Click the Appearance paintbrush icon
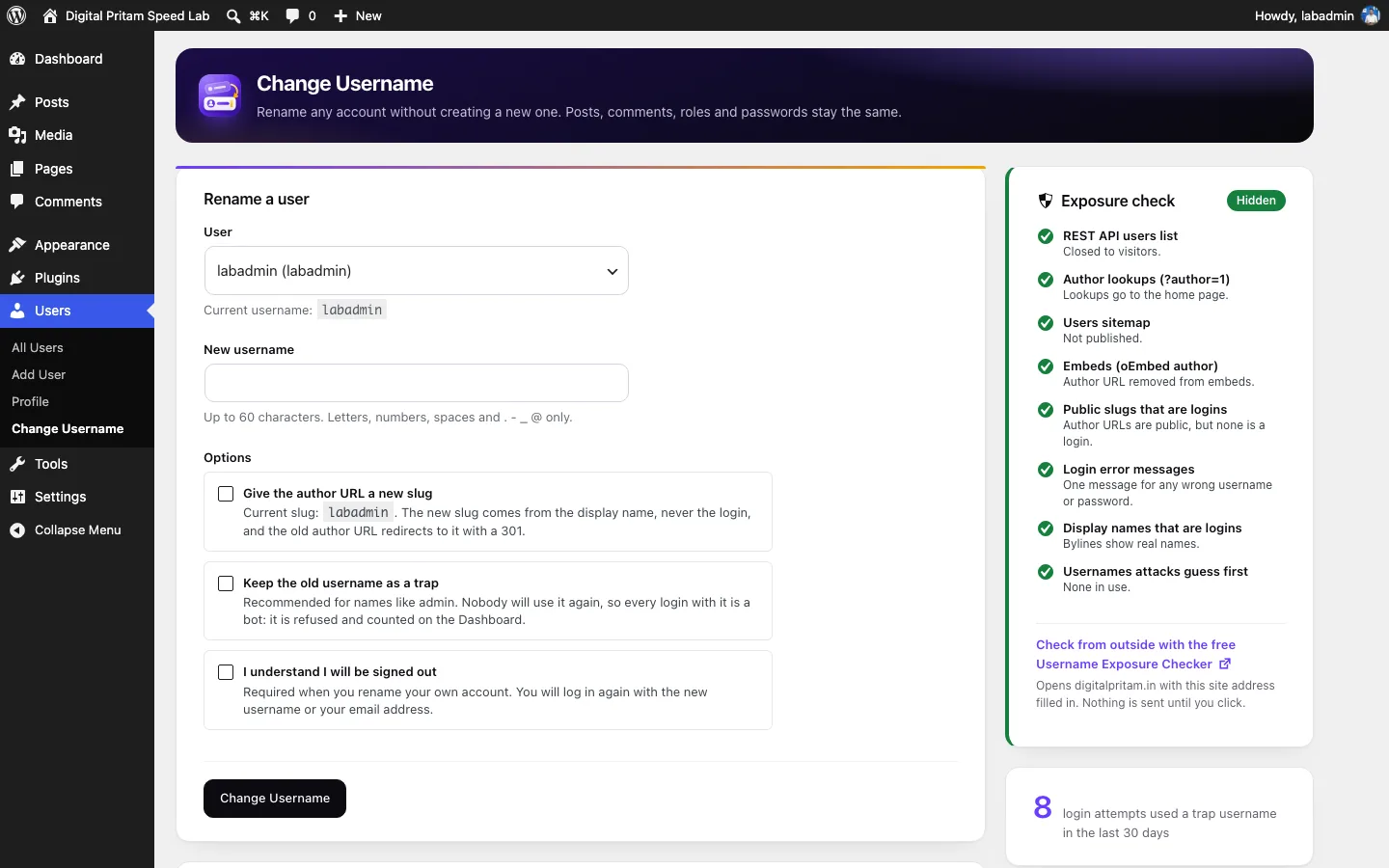 click(17, 245)
